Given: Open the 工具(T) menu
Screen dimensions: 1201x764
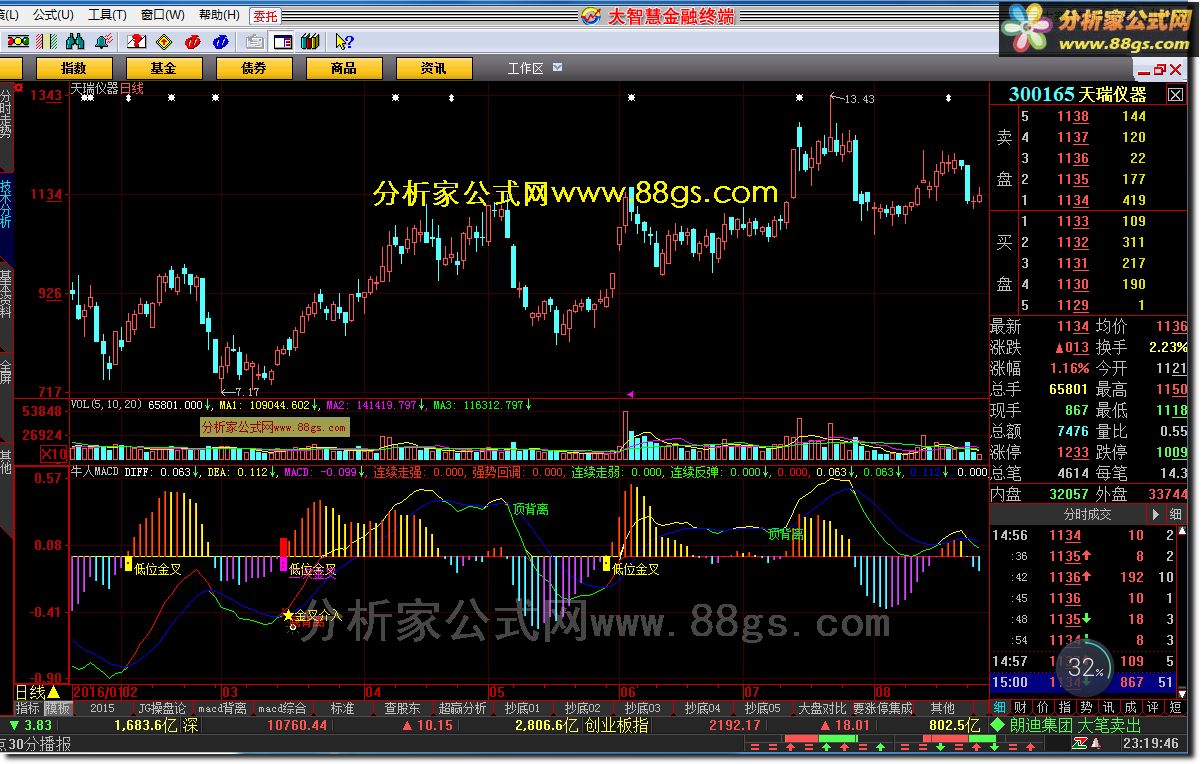Looking at the screenshot, I should pyautogui.click(x=107, y=15).
